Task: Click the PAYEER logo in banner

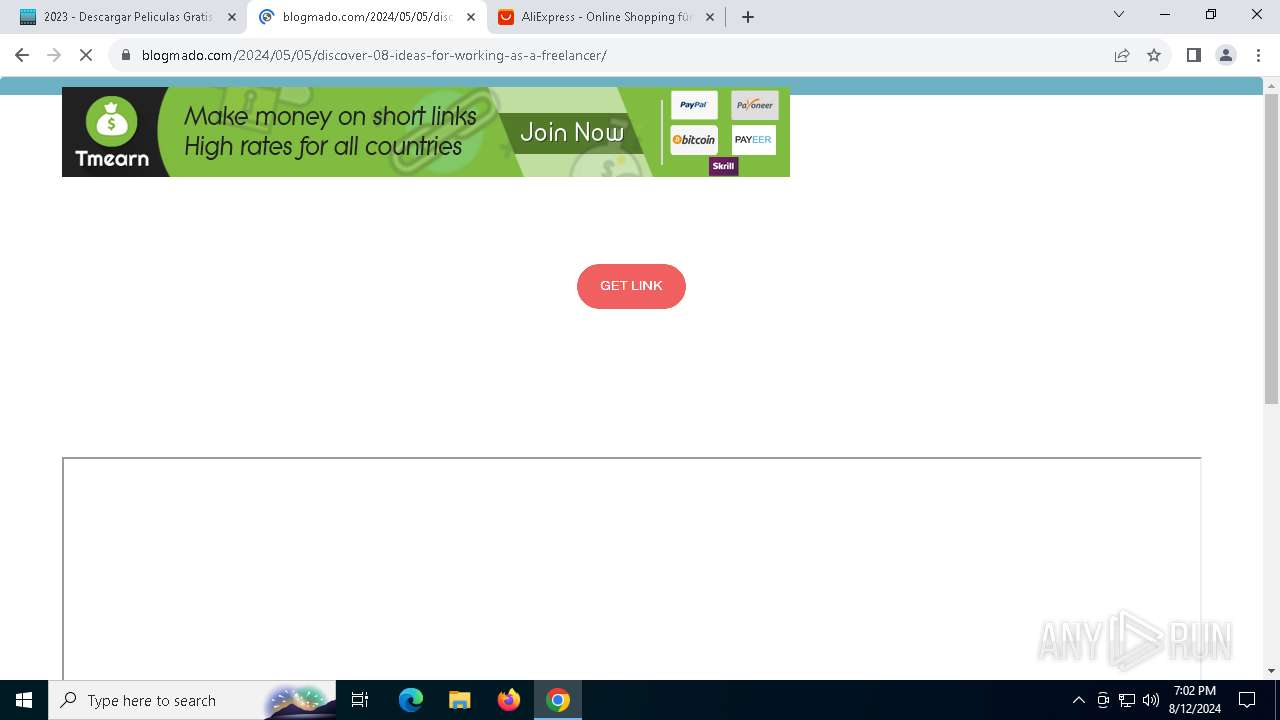Action: [753, 140]
